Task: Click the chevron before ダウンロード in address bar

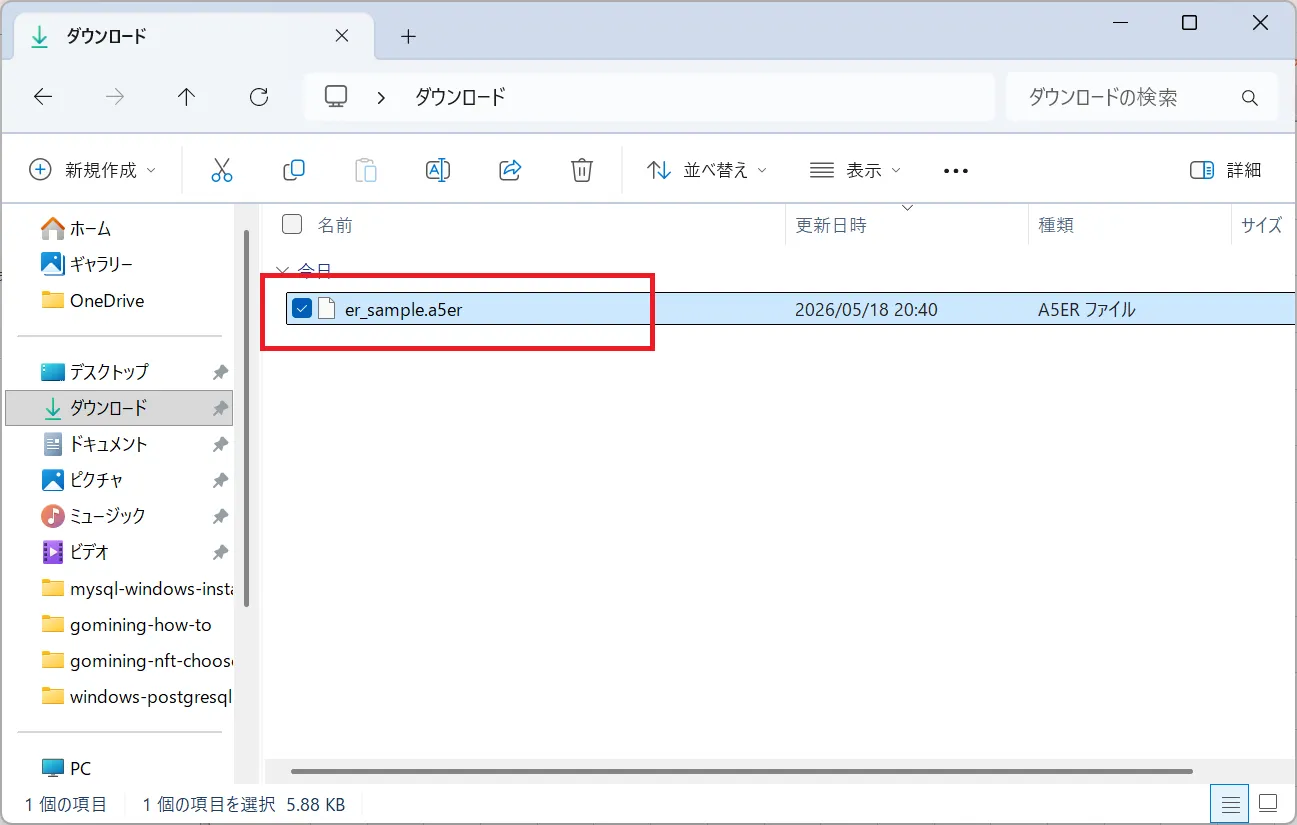Action: click(381, 97)
